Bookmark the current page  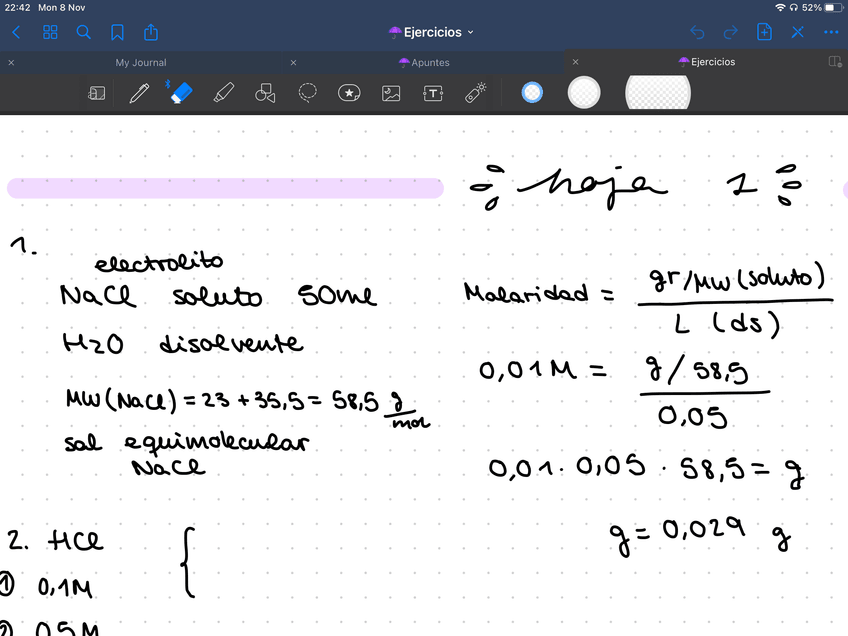tap(117, 32)
